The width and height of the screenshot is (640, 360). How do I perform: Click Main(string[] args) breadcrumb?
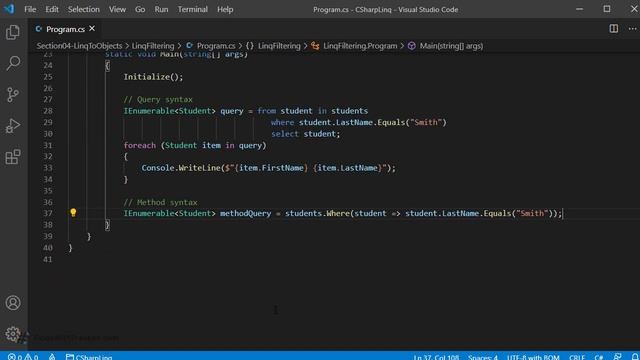(451, 46)
